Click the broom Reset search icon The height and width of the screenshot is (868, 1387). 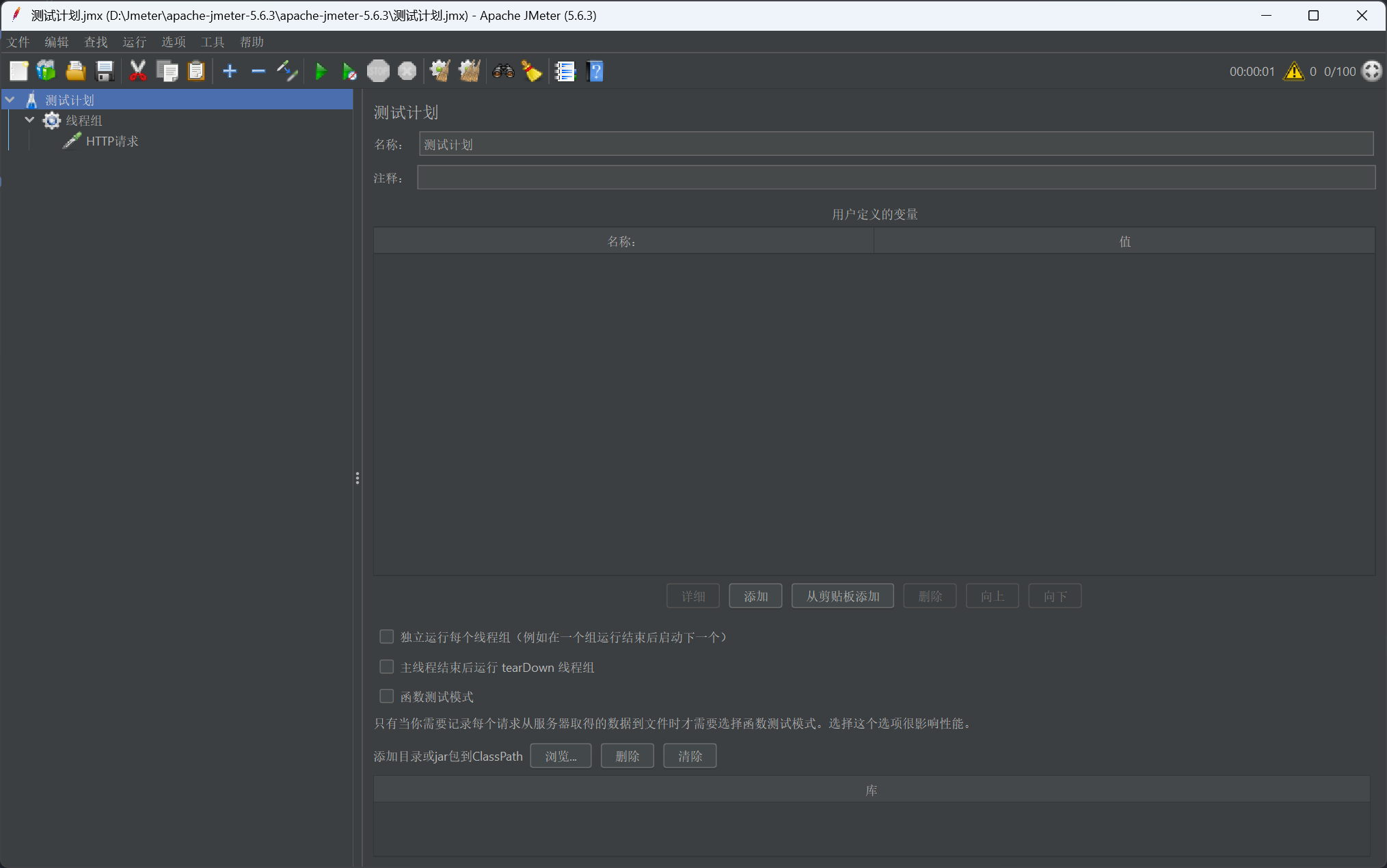pos(532,71)
